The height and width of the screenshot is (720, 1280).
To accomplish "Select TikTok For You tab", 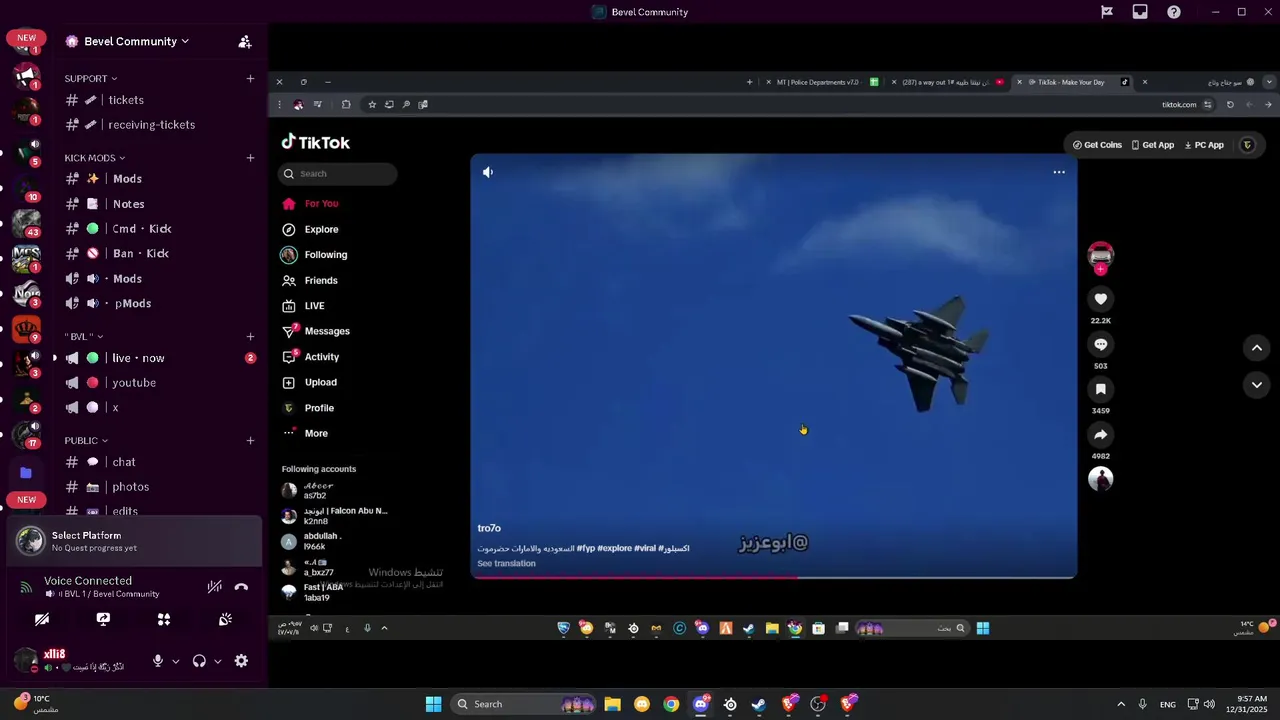I will [311, 204].
